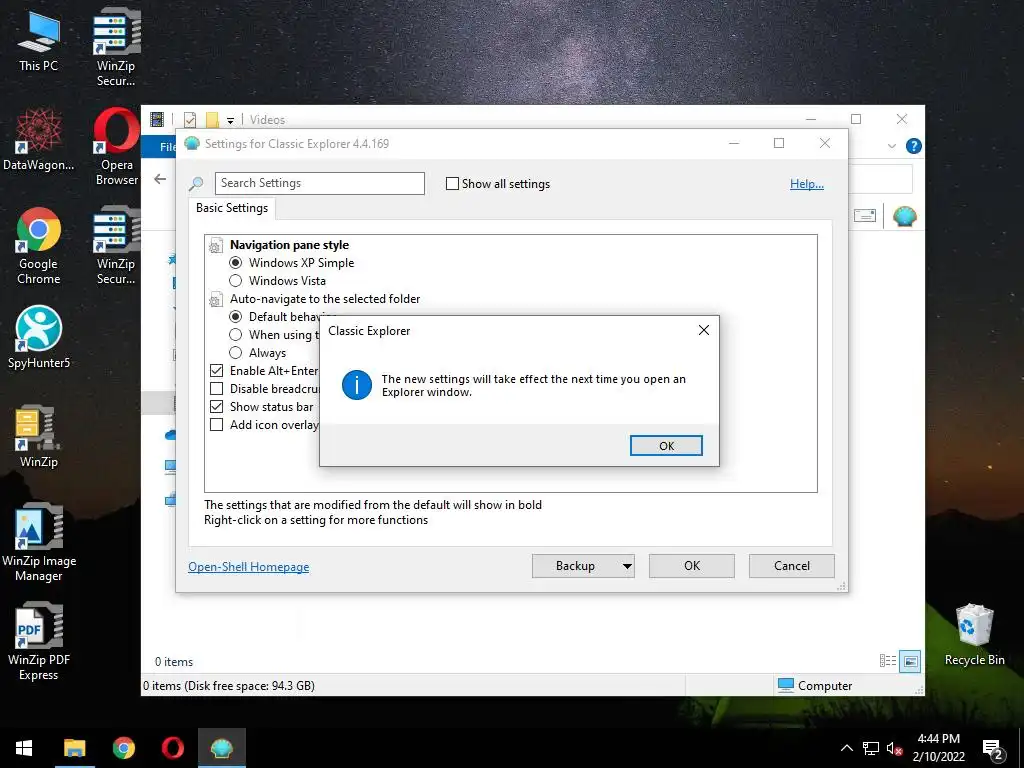Click the muted volume tray icon

(894, 748)
